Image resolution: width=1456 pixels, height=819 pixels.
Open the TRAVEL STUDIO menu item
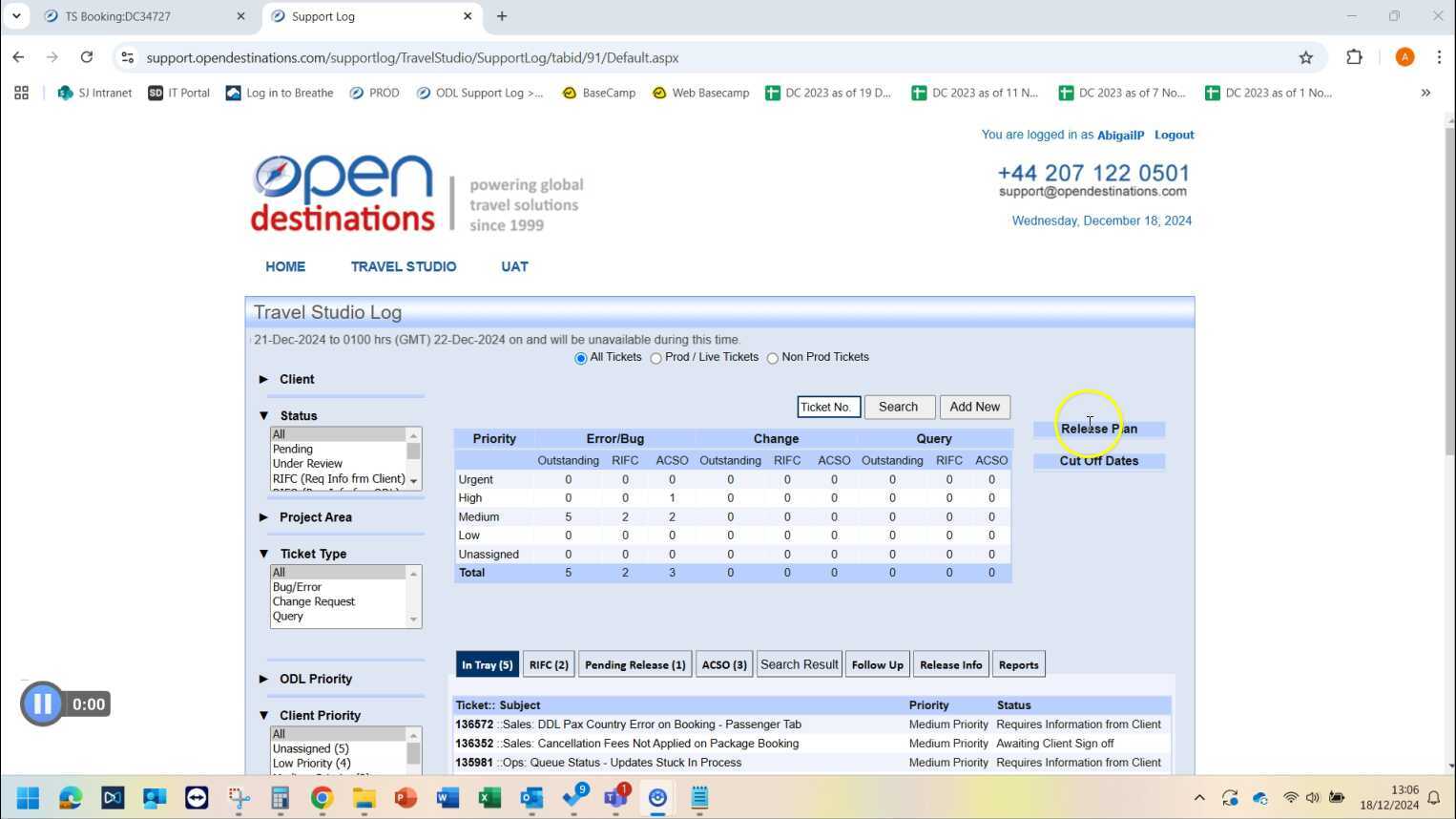pyautogui.click(x=403, y=267)
